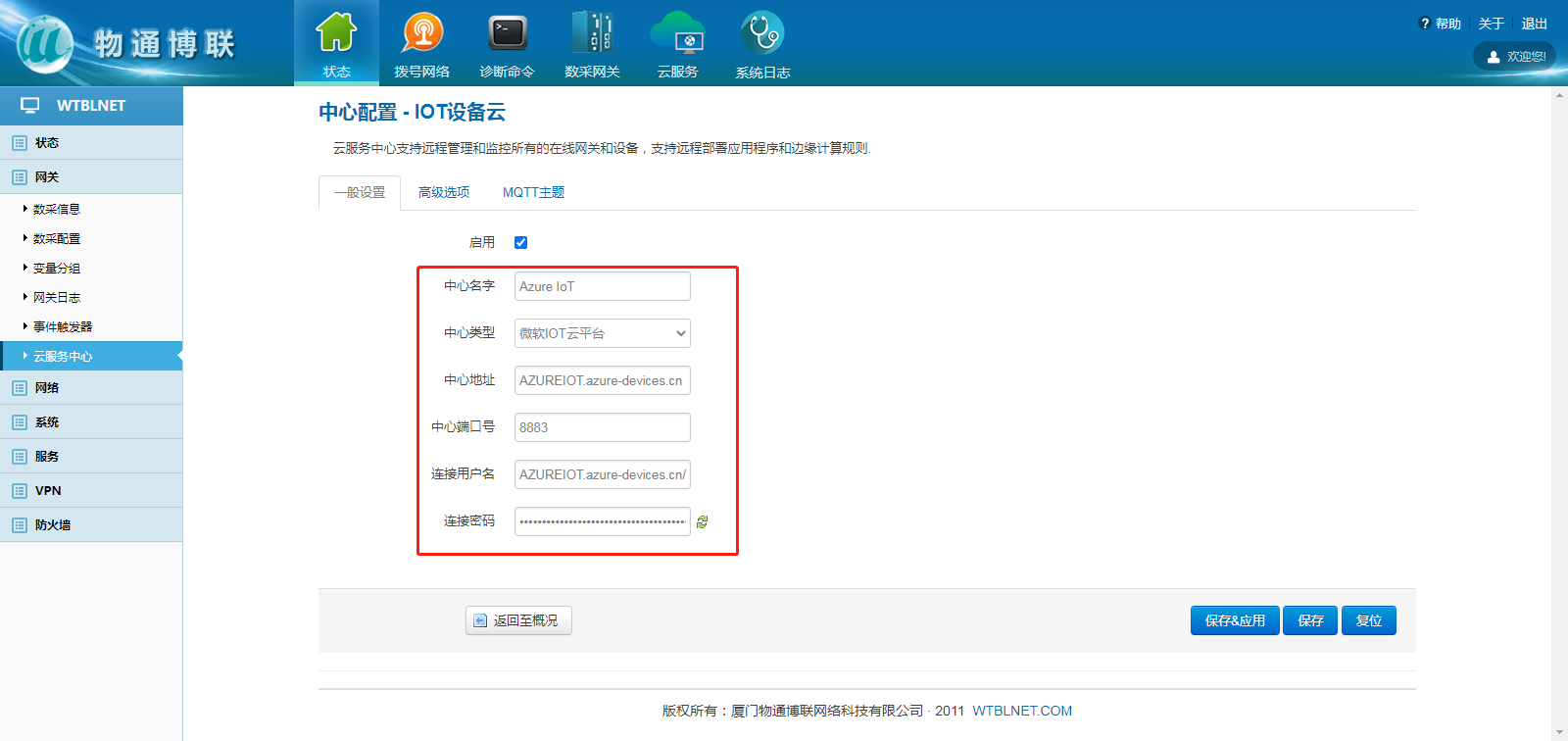The width and height of the screenshot is (1568, 741).
Task: Click the page scrollbar up arrow
Action: click(1559, 95)
